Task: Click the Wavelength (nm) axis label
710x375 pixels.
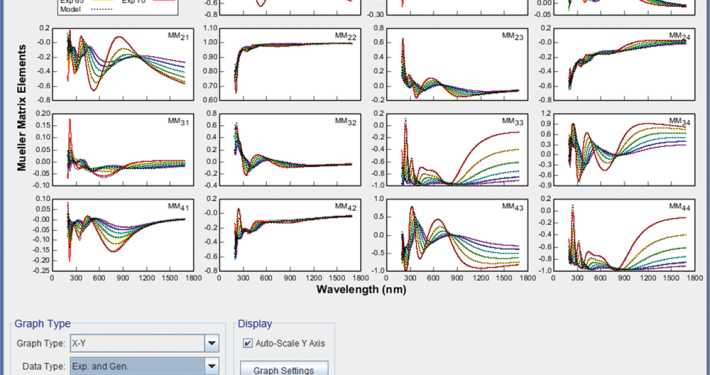Action: [361, 289]
